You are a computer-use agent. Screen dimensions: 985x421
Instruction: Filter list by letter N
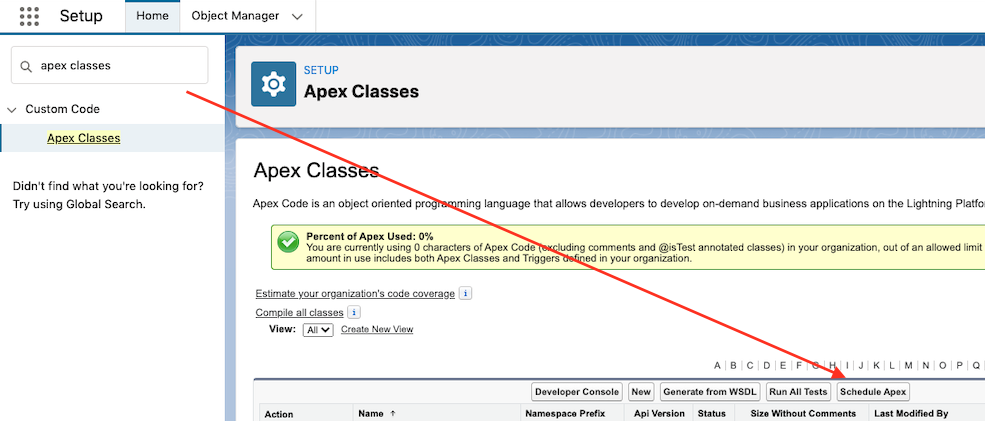click(x=926, y=365)
